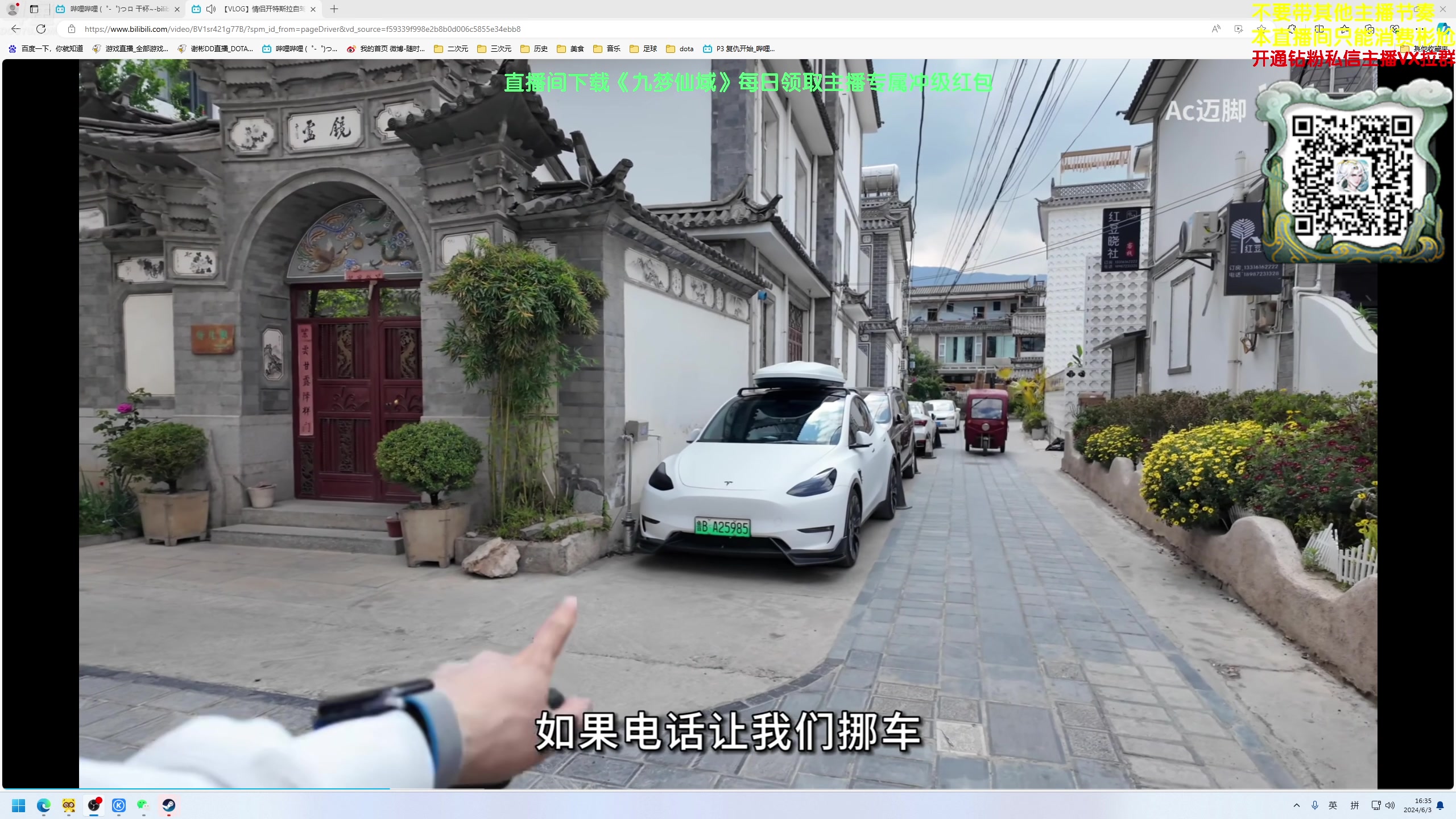This screenshot has width=1456, height=819.
Task: Open split screen dropdown in toolbar
Action: coord(1319,28)
